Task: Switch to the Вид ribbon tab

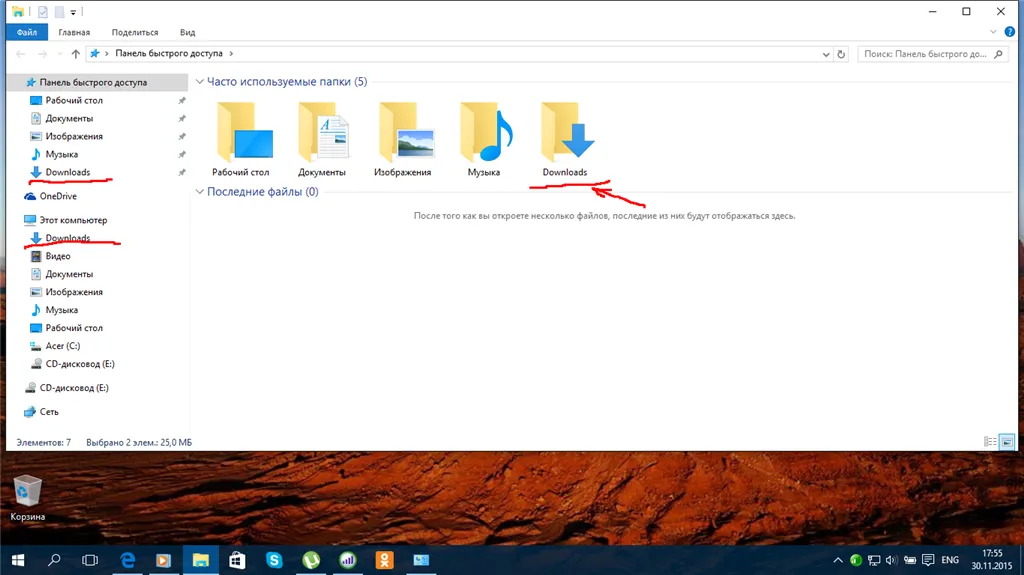Action: tap(187, 32)
